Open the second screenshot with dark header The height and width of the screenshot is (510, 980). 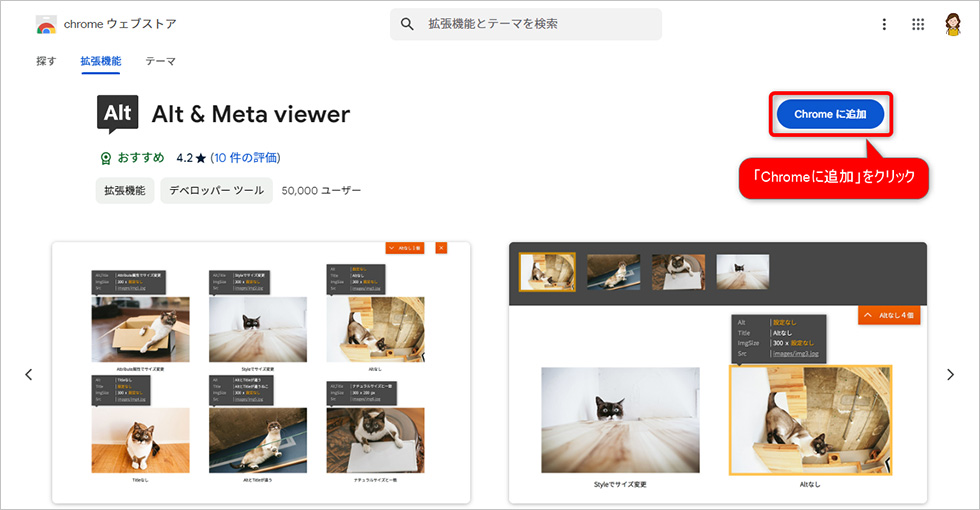point(718,372)
